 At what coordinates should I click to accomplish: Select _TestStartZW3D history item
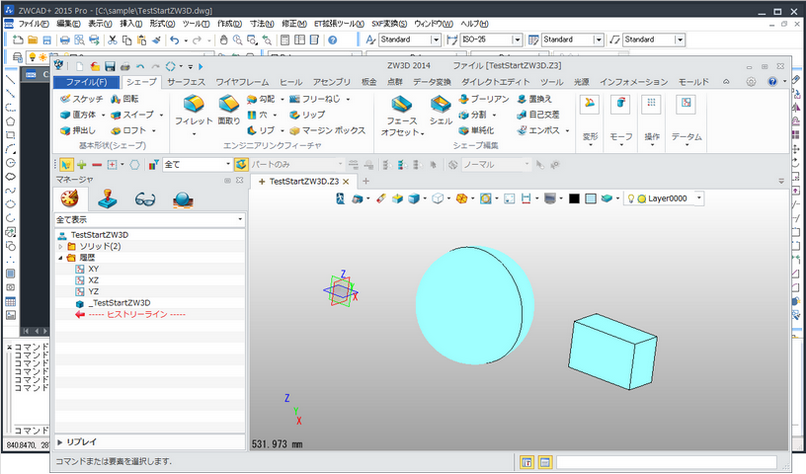(x=119, y=303)
